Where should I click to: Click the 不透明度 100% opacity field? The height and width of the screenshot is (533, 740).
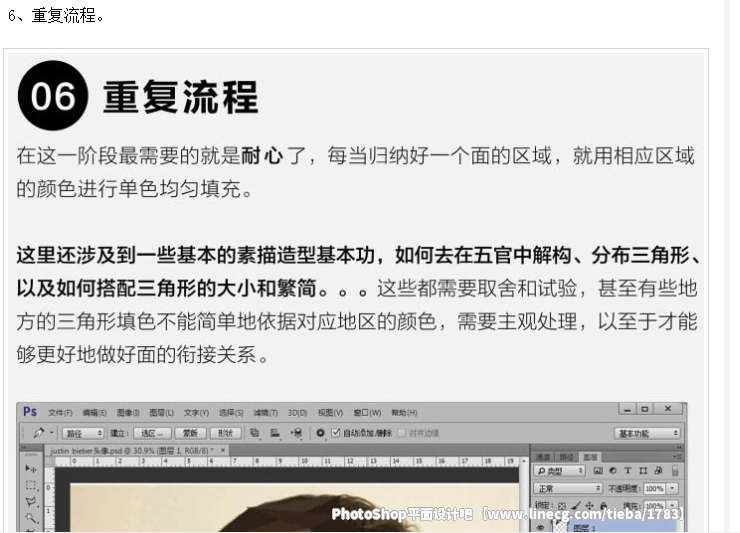pyautogui.click(x=655, y=488)
